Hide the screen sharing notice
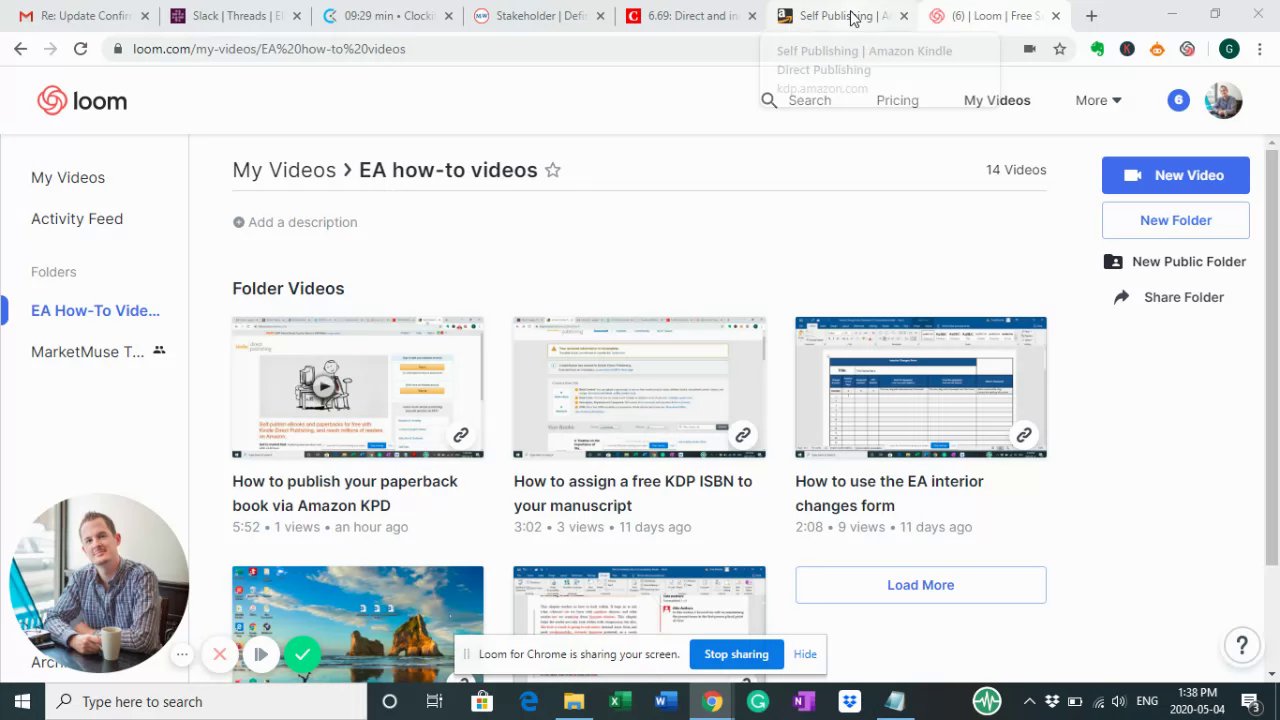 (x=805, y=654)
